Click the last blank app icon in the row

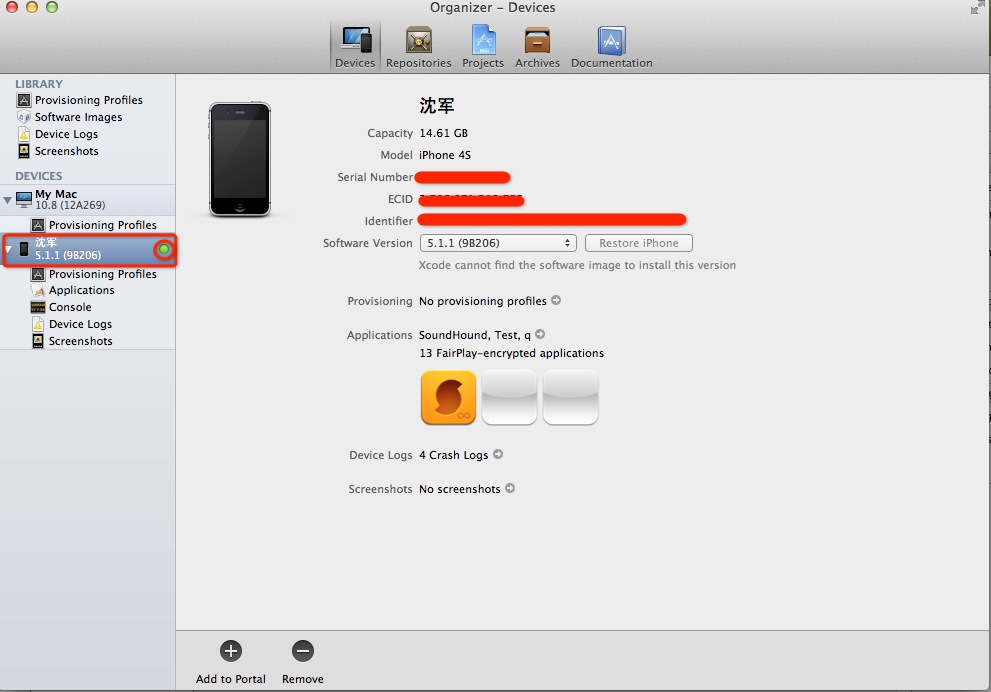coord(570,397)
